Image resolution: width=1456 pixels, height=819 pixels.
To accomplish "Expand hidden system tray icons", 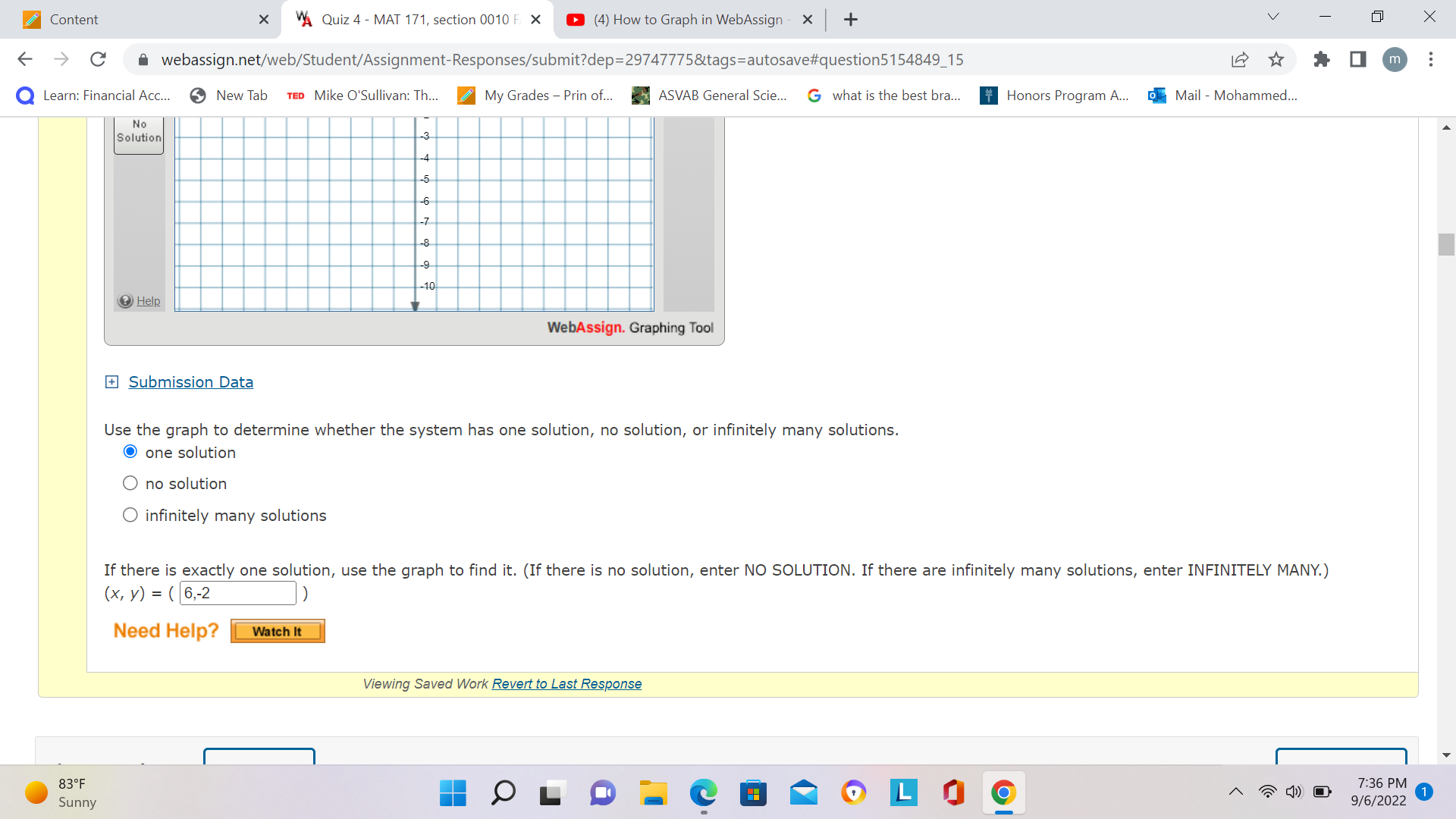I will (x=1235, y=791).
